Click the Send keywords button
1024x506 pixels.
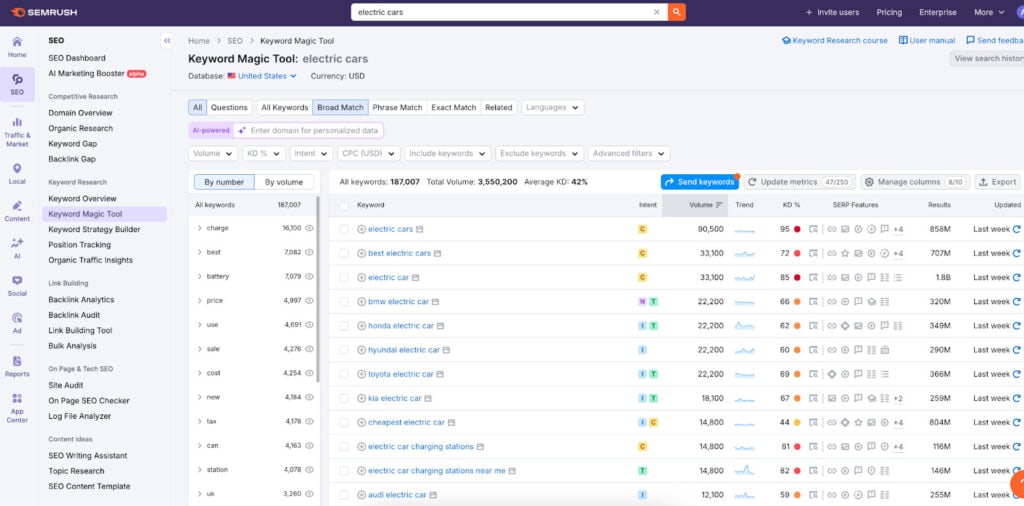[x=699, y=182]
